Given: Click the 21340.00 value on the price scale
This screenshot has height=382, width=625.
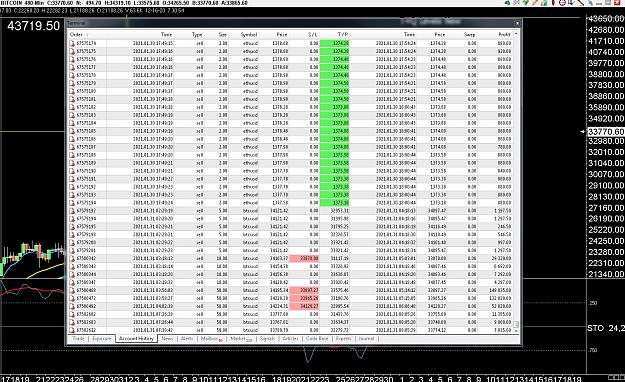Looking at the screenshot, I should coord(606,274).
